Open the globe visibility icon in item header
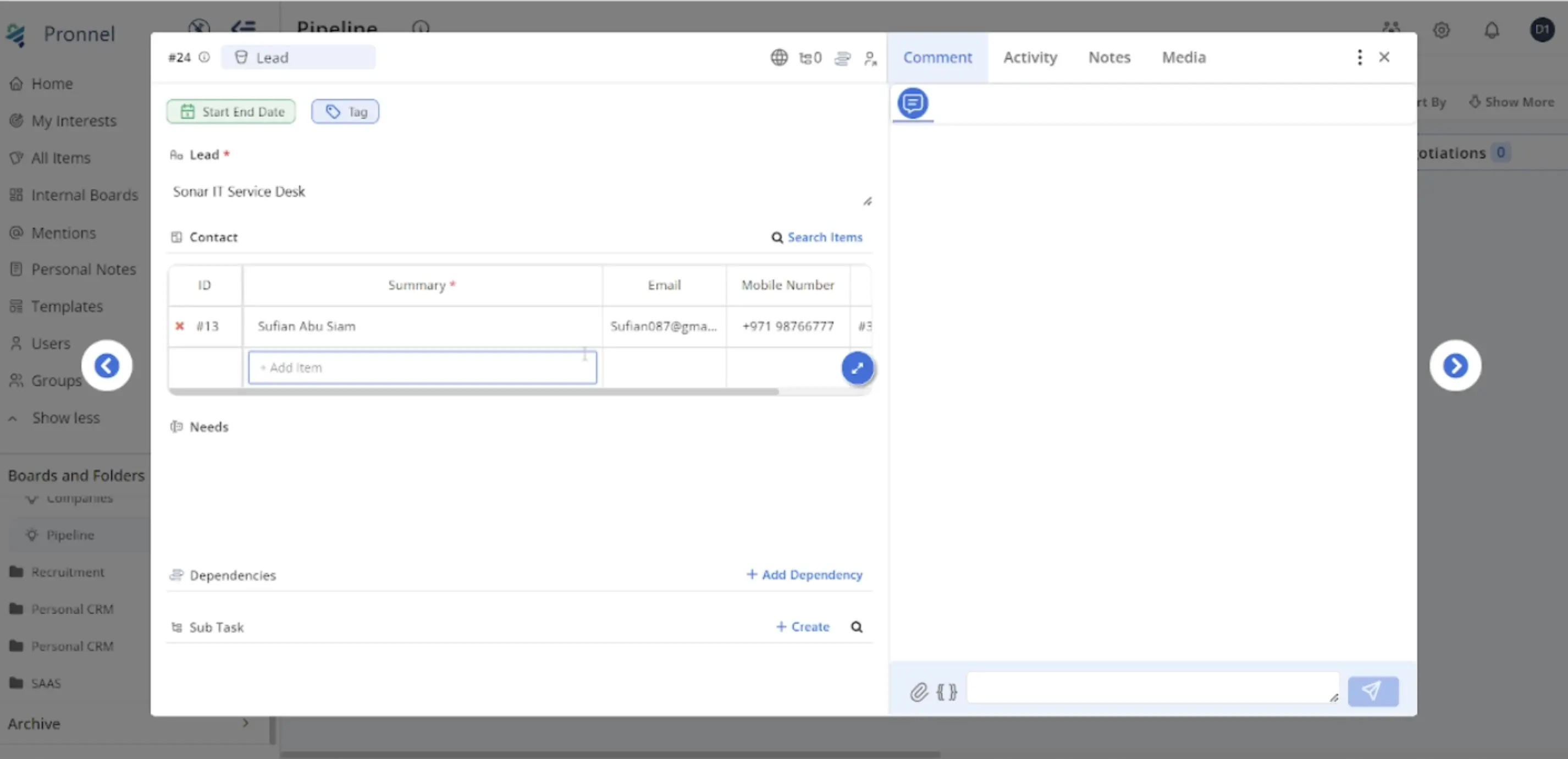Image resolution: width=1568 pixels, height=759 pixels. pos(779,57)
